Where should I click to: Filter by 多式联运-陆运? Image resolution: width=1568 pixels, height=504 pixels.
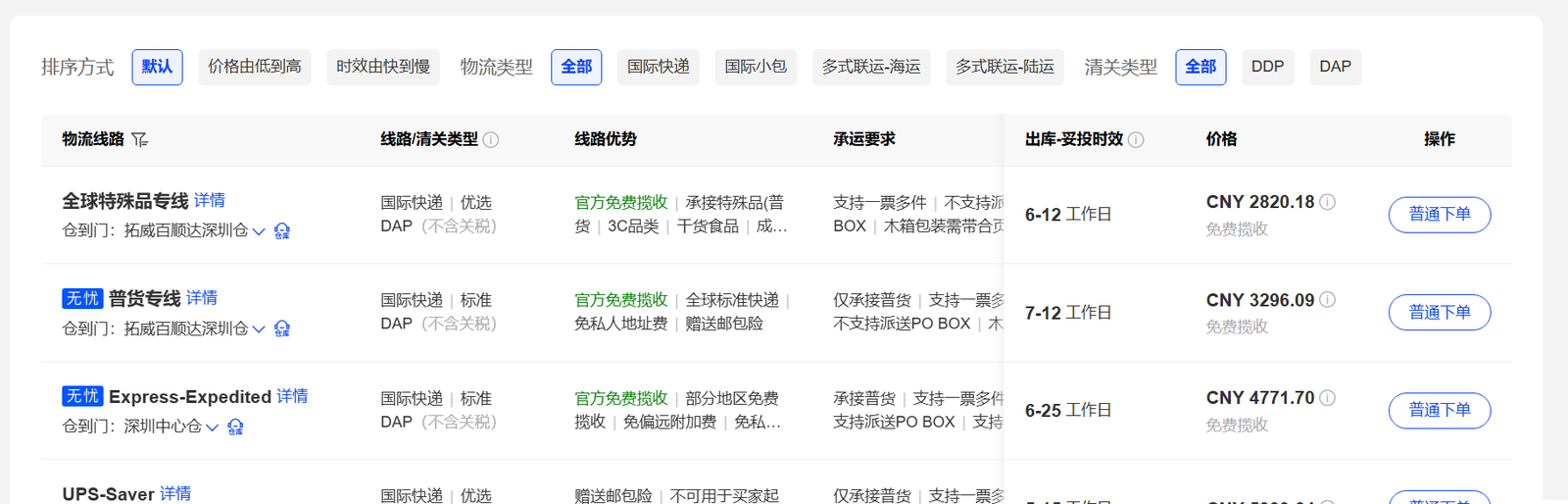(x=1005, y=67)
